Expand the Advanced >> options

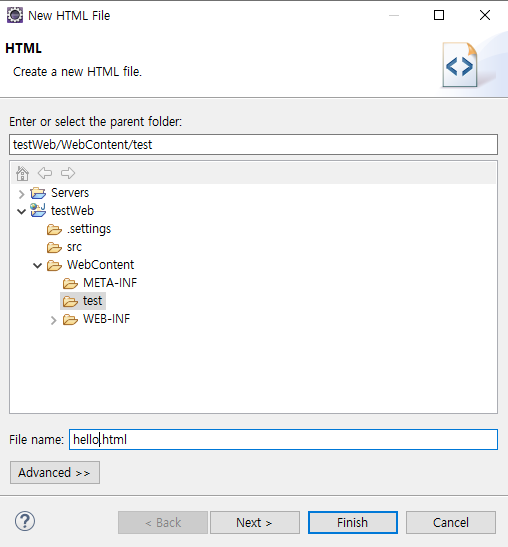pyautogui.click(x=55, y=472)
